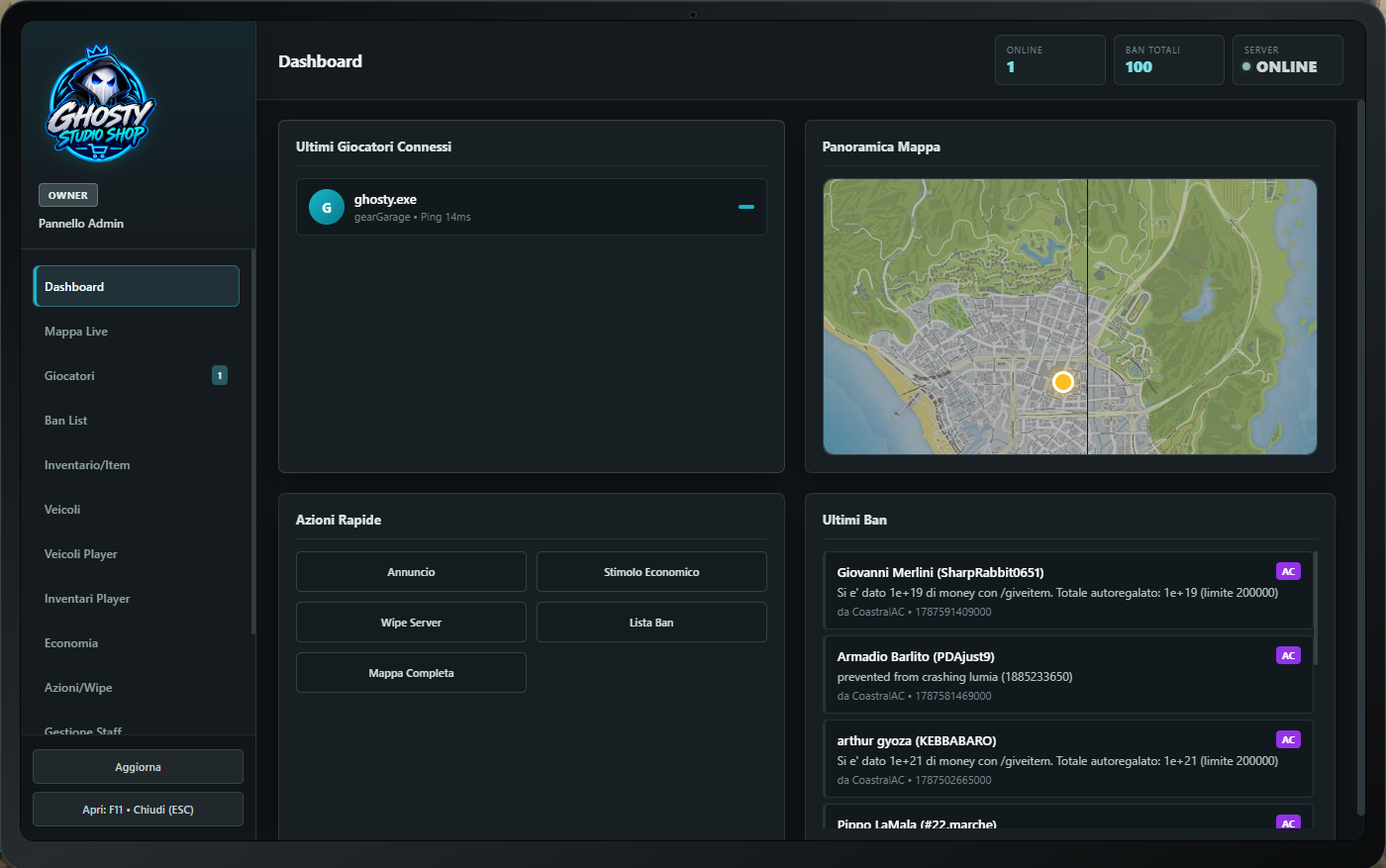The height and width of the screenshot is (868, 1386).
Task: Go to Giocatori section
Action: tap(137, 375)
